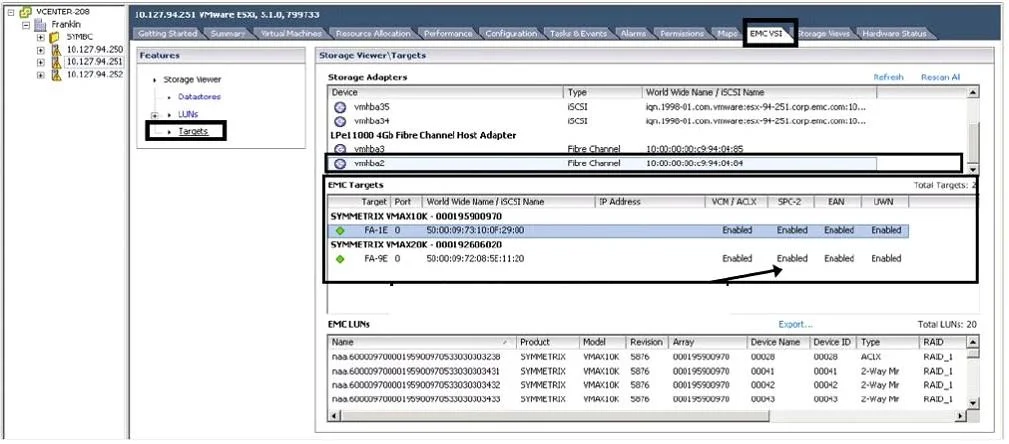Screen dimensions: 1009x444
Task: Expand the LUNs feature node
Action: [154, 115]
